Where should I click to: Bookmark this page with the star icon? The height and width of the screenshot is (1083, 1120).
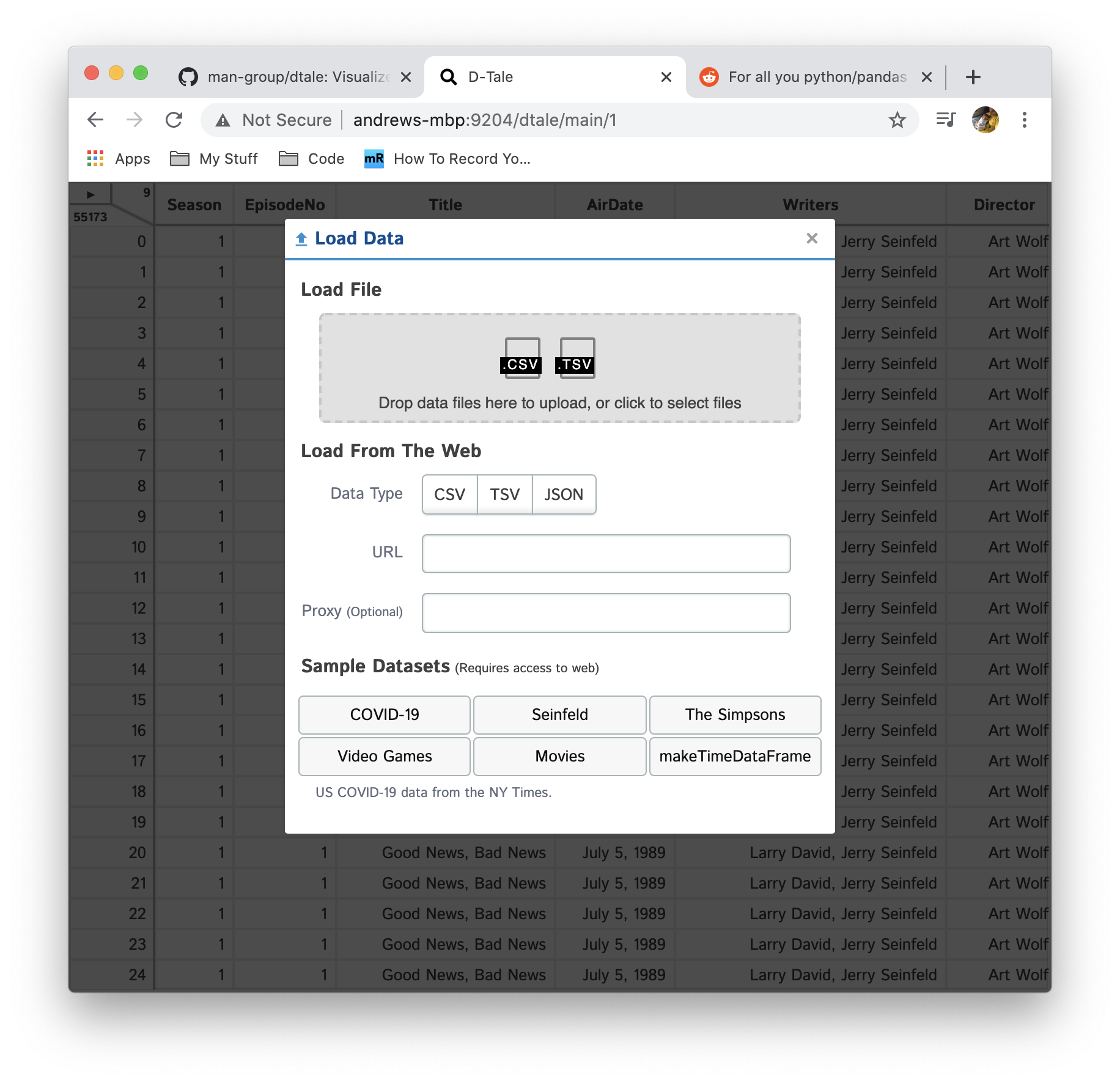click(x=897, y=120)
